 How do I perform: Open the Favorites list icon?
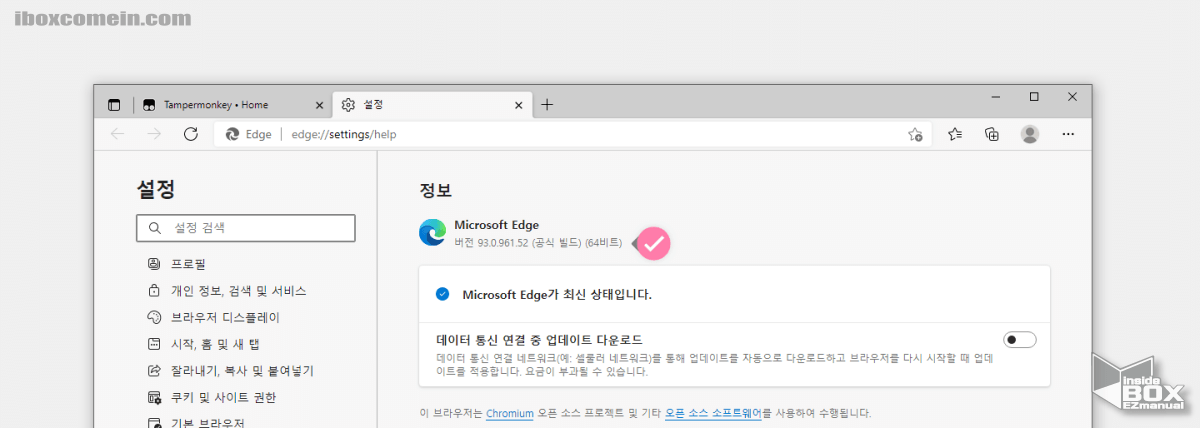coord(955,134)
